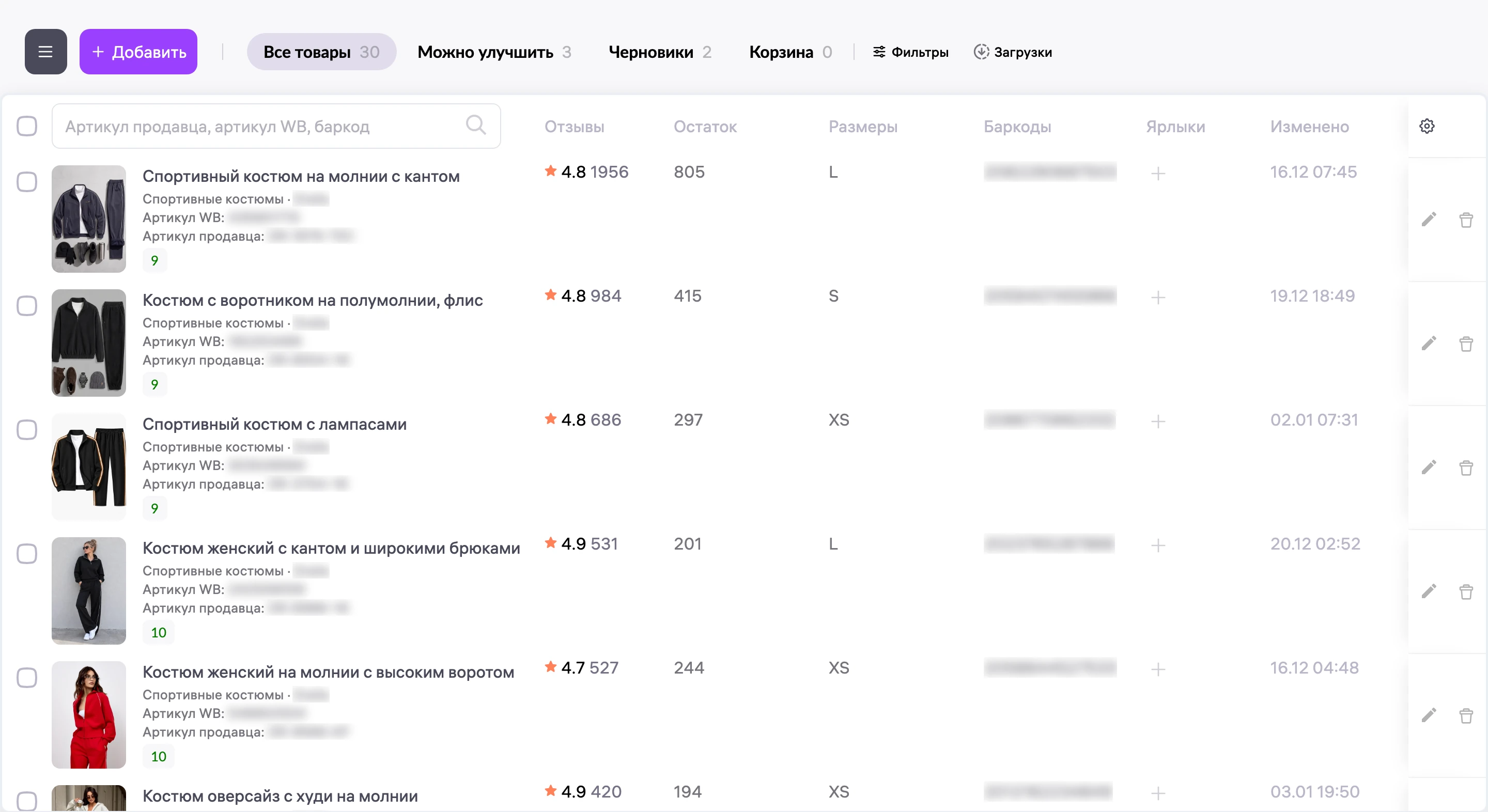Image resolution: width=1488 pixels, height=812 pixels.
Task: Edit Спортивный костюм на молнии с кантом
Action: click(1429, 220)
